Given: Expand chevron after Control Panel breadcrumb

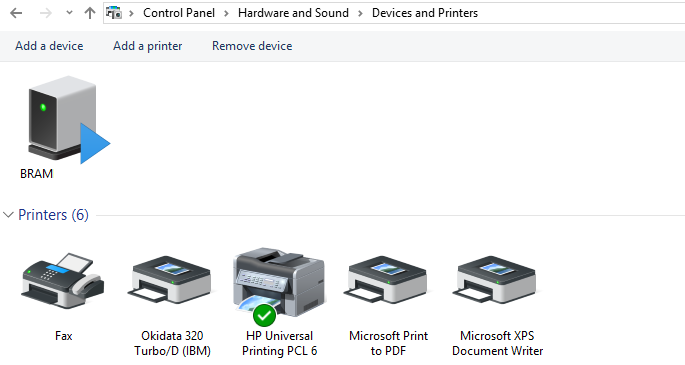Looking at the screenshot, I should (x=226, y=14).
